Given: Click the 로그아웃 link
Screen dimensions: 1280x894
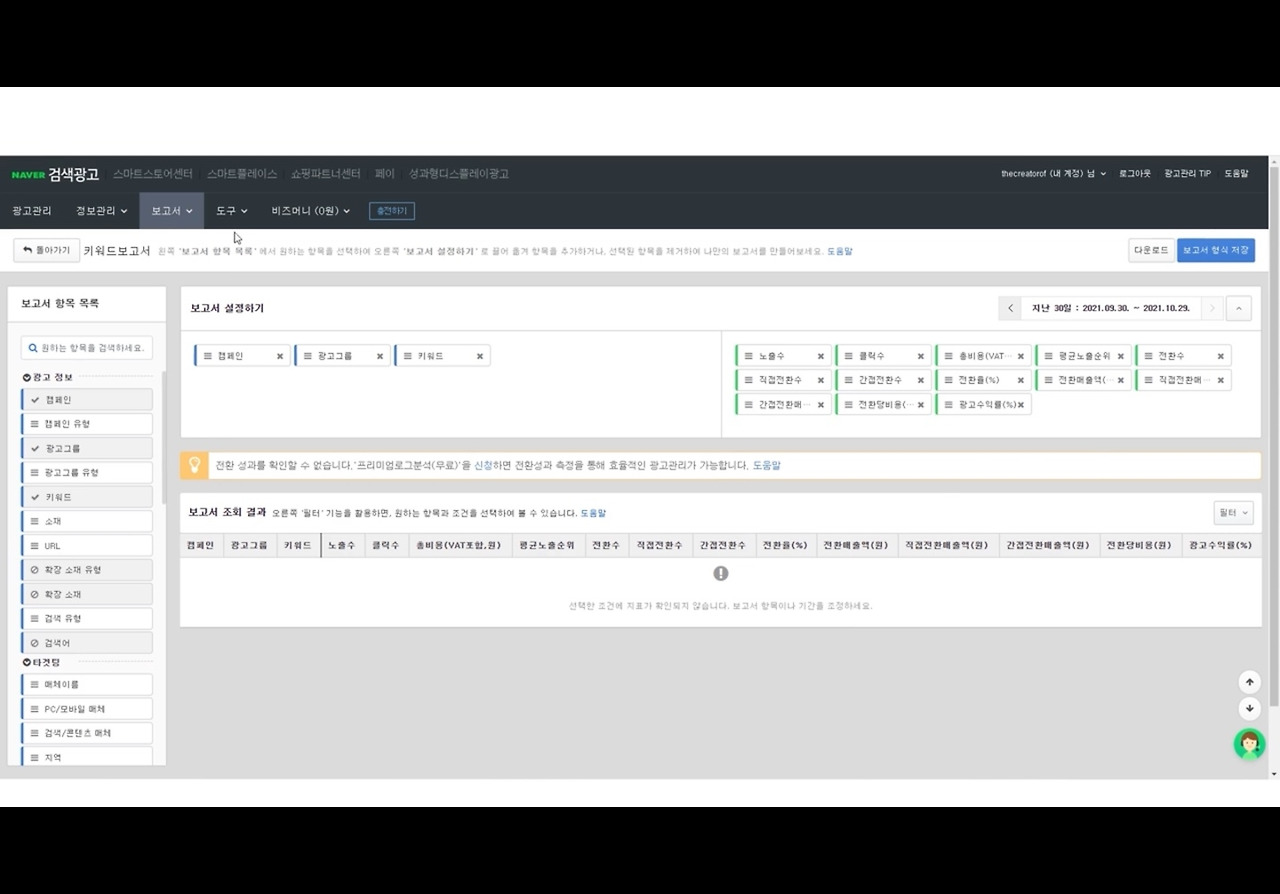Looking at the screenshot, I should click(1135, 174).
